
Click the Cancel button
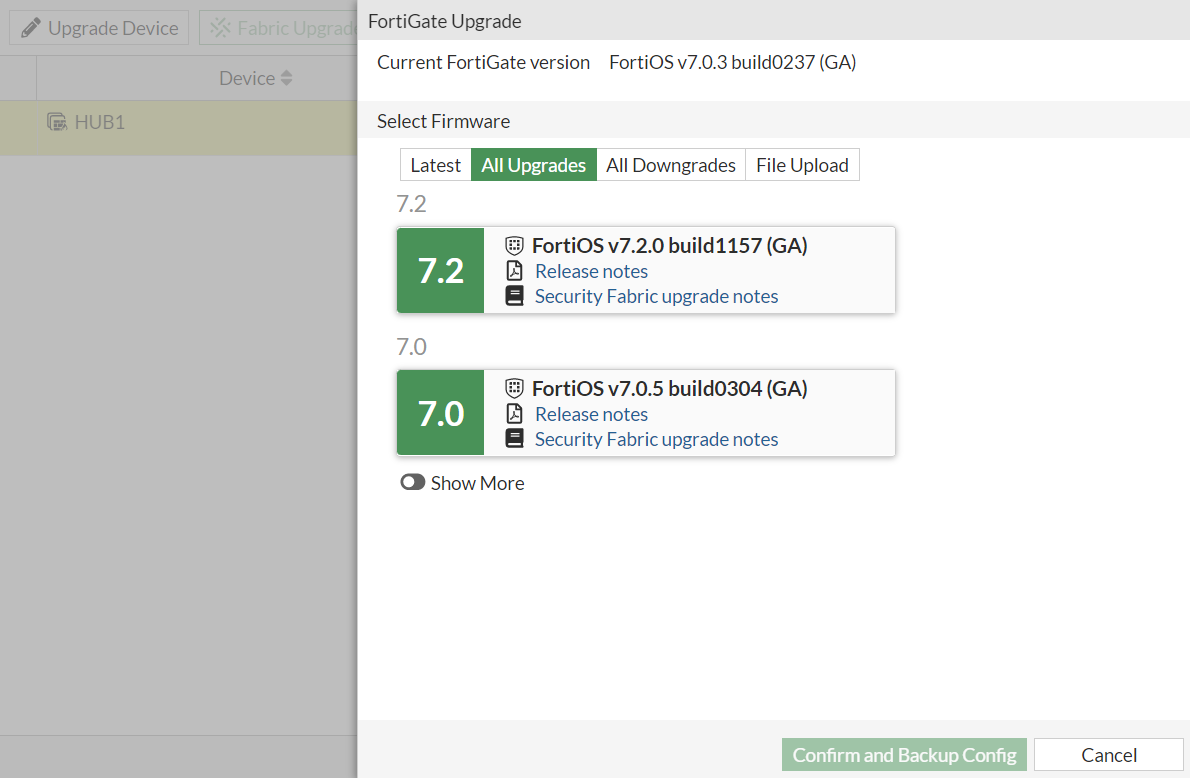tap(1108, 755)
